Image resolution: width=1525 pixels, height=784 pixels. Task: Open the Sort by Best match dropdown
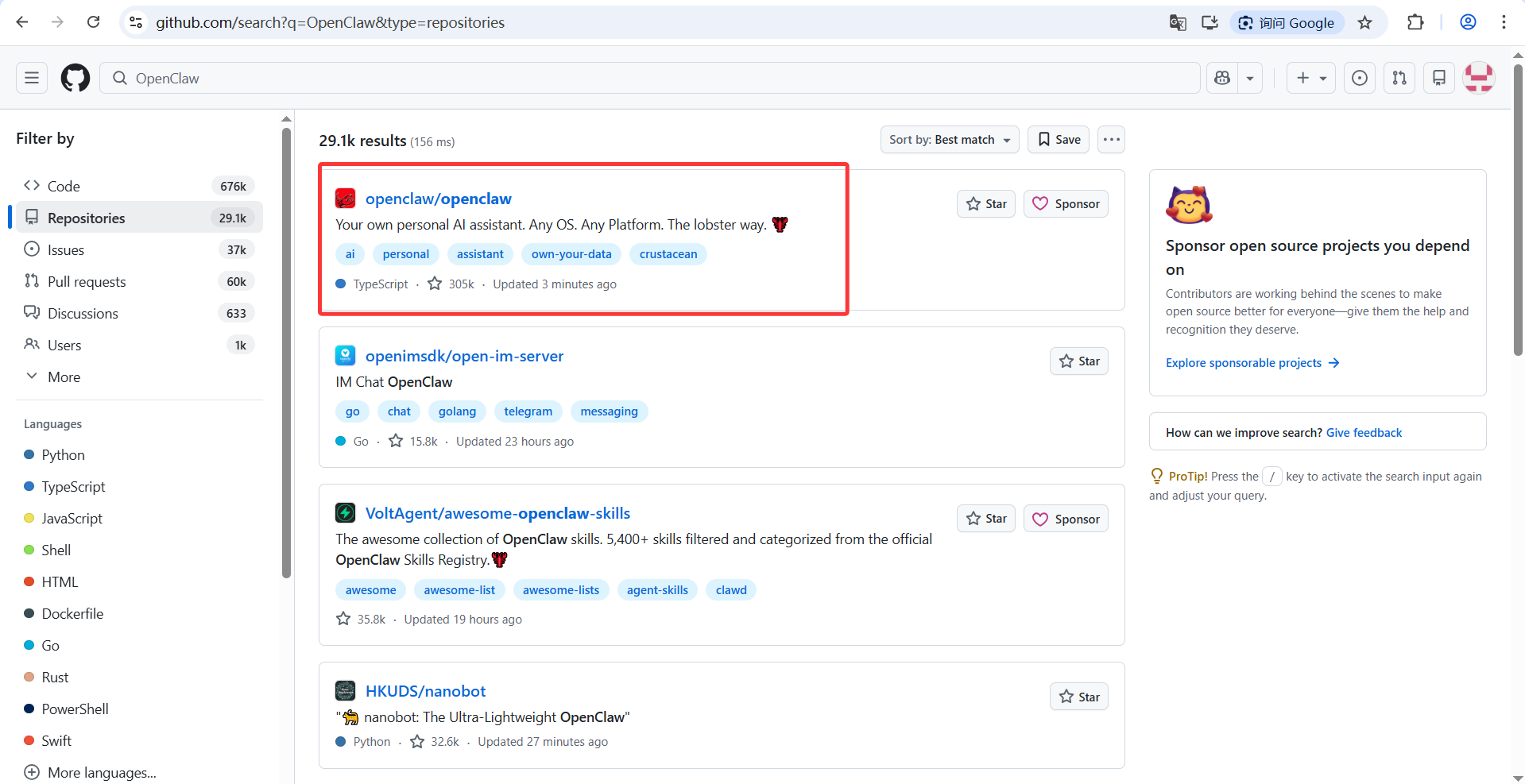click(x=950, y=140)
